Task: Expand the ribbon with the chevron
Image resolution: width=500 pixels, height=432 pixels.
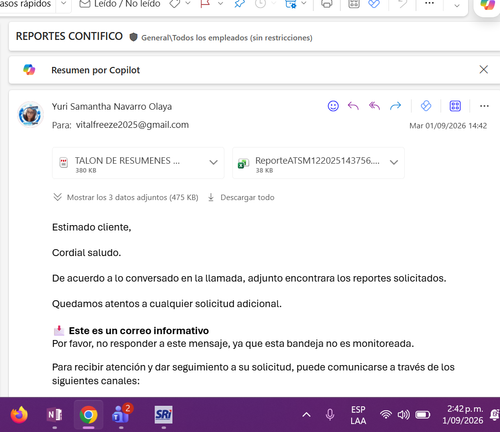Action: pos(457,5)
